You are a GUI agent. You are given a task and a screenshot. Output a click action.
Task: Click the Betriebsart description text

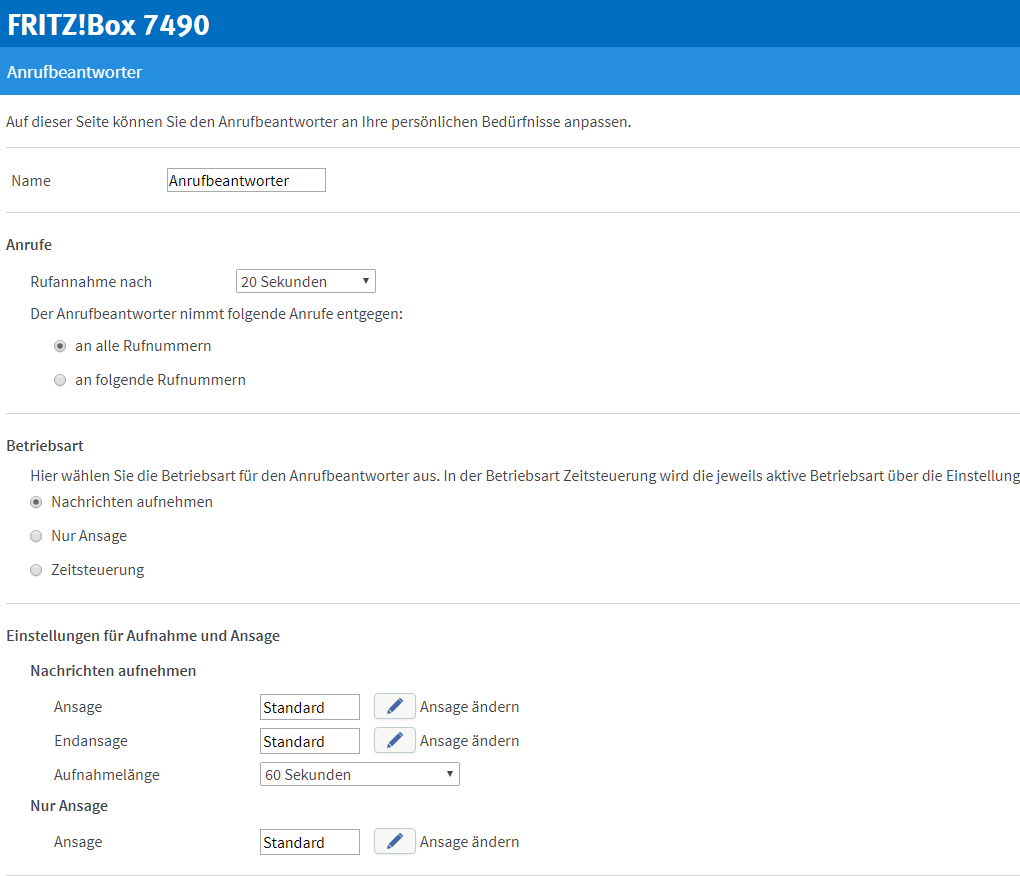pos(525,476)
